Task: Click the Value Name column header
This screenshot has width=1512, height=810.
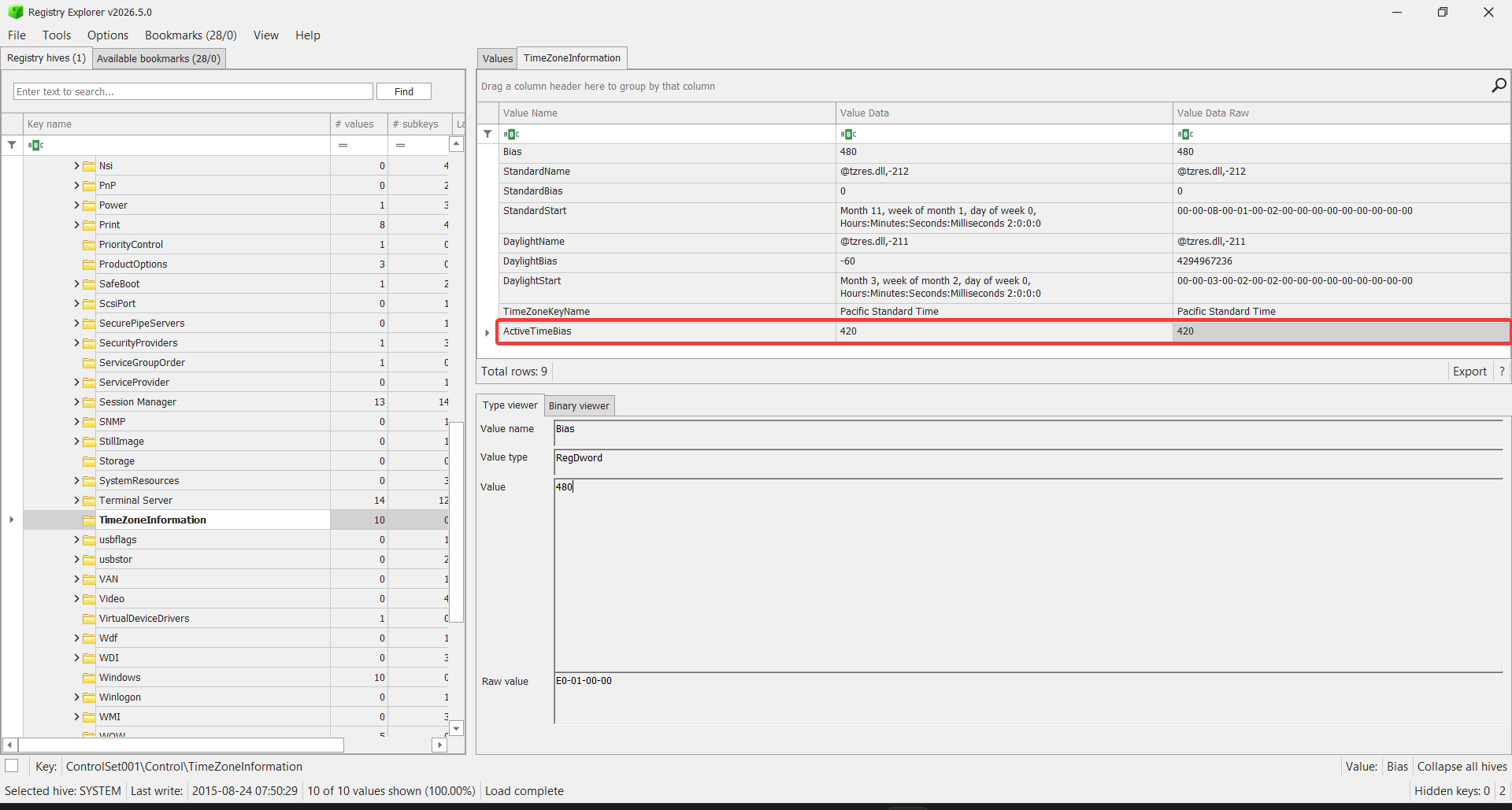Action: point(667,113)
